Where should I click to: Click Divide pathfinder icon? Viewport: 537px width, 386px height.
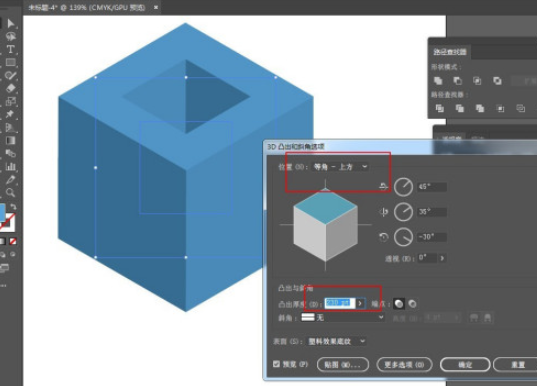click(x=439, y=108)
